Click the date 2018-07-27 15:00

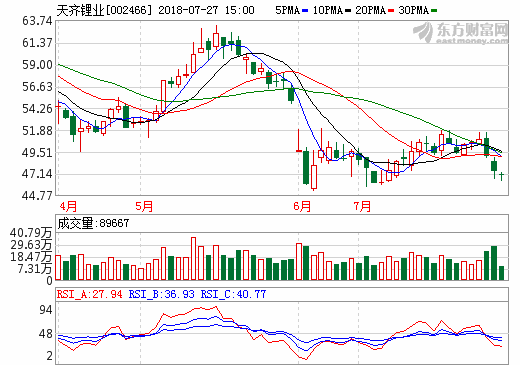click(x=206, y=10)
